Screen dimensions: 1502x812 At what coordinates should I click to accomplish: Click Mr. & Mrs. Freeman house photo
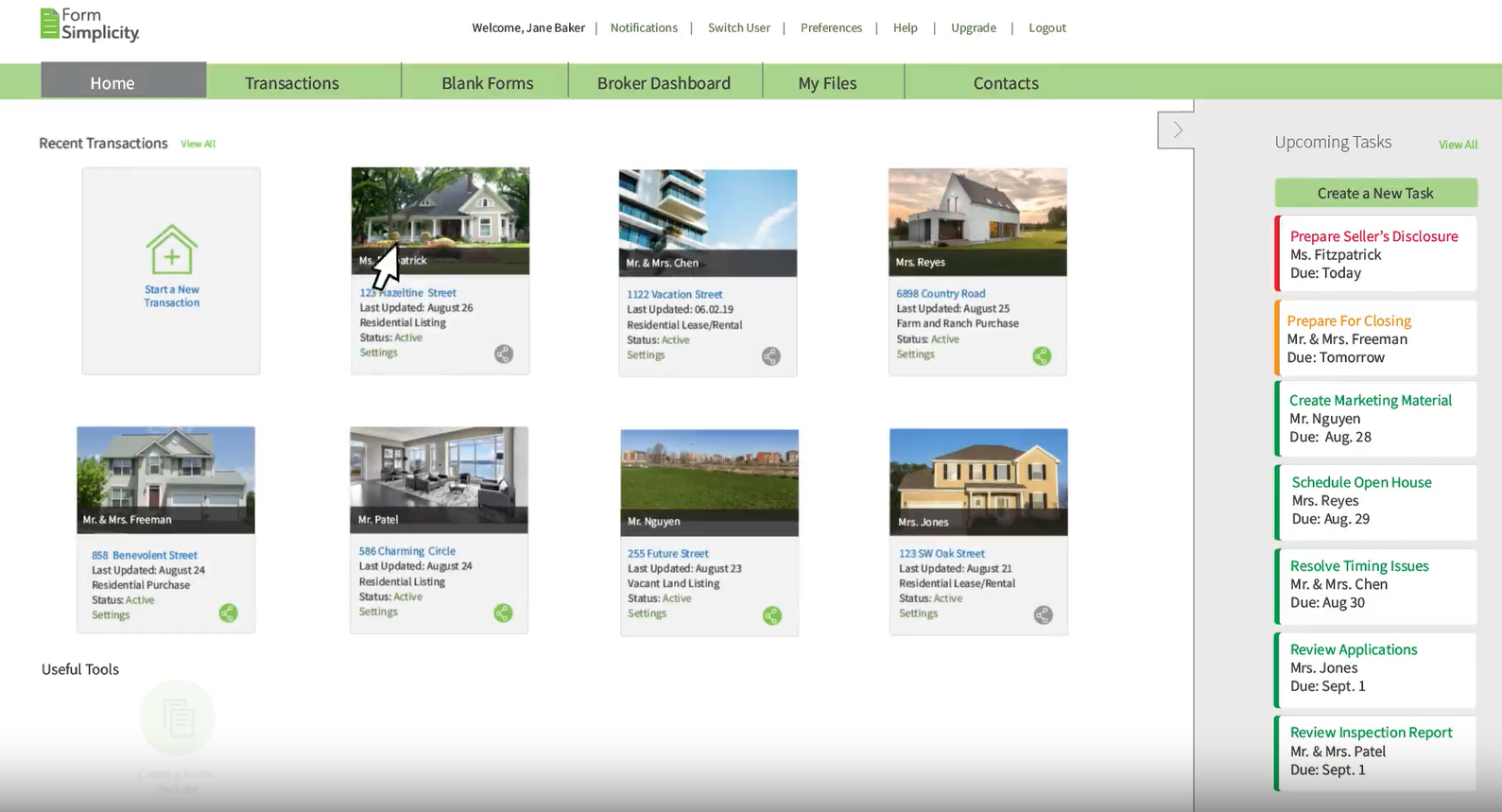165,480
